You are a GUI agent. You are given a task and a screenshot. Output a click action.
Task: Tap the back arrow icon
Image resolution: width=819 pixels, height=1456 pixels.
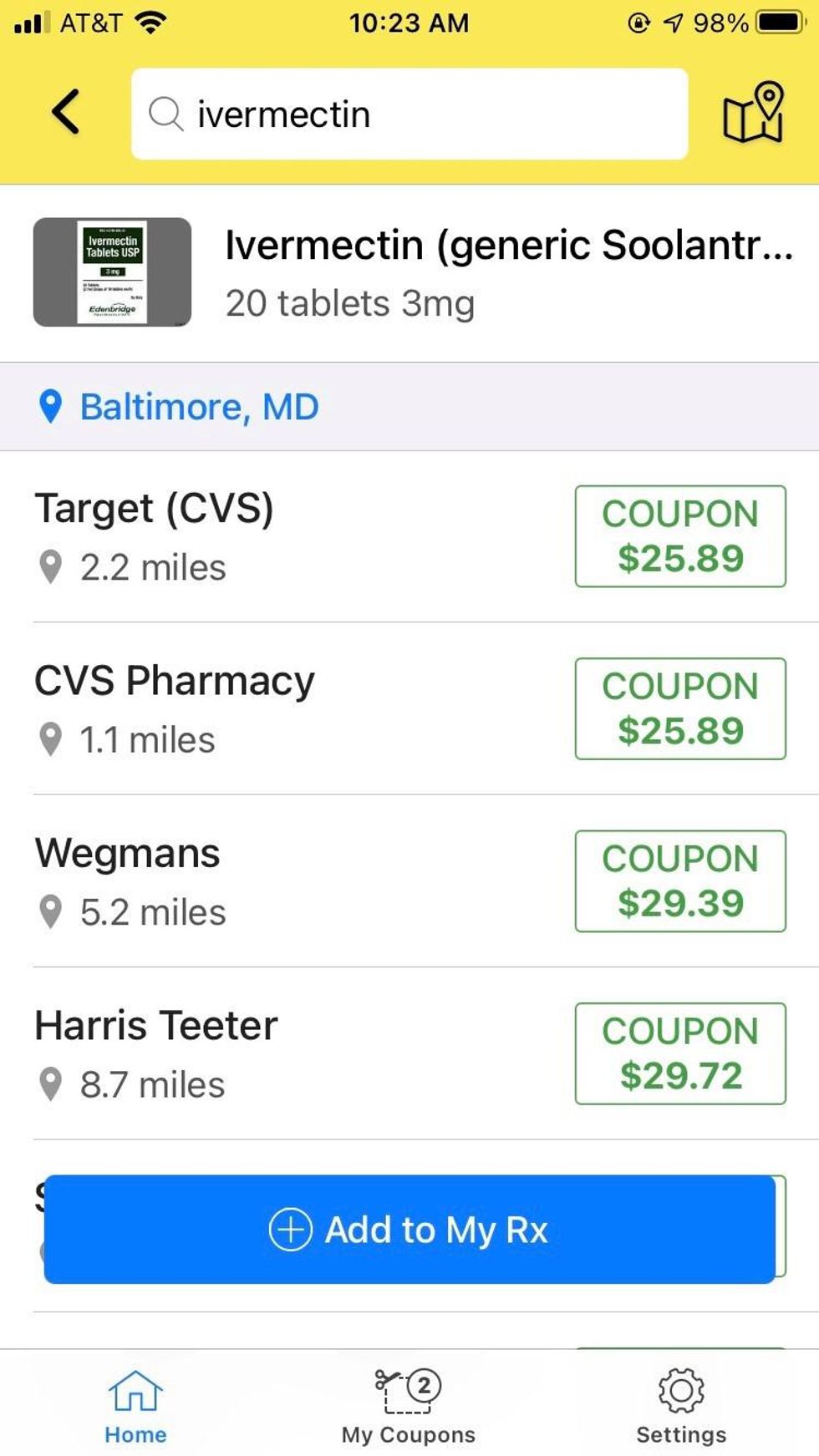pos(66,112)
